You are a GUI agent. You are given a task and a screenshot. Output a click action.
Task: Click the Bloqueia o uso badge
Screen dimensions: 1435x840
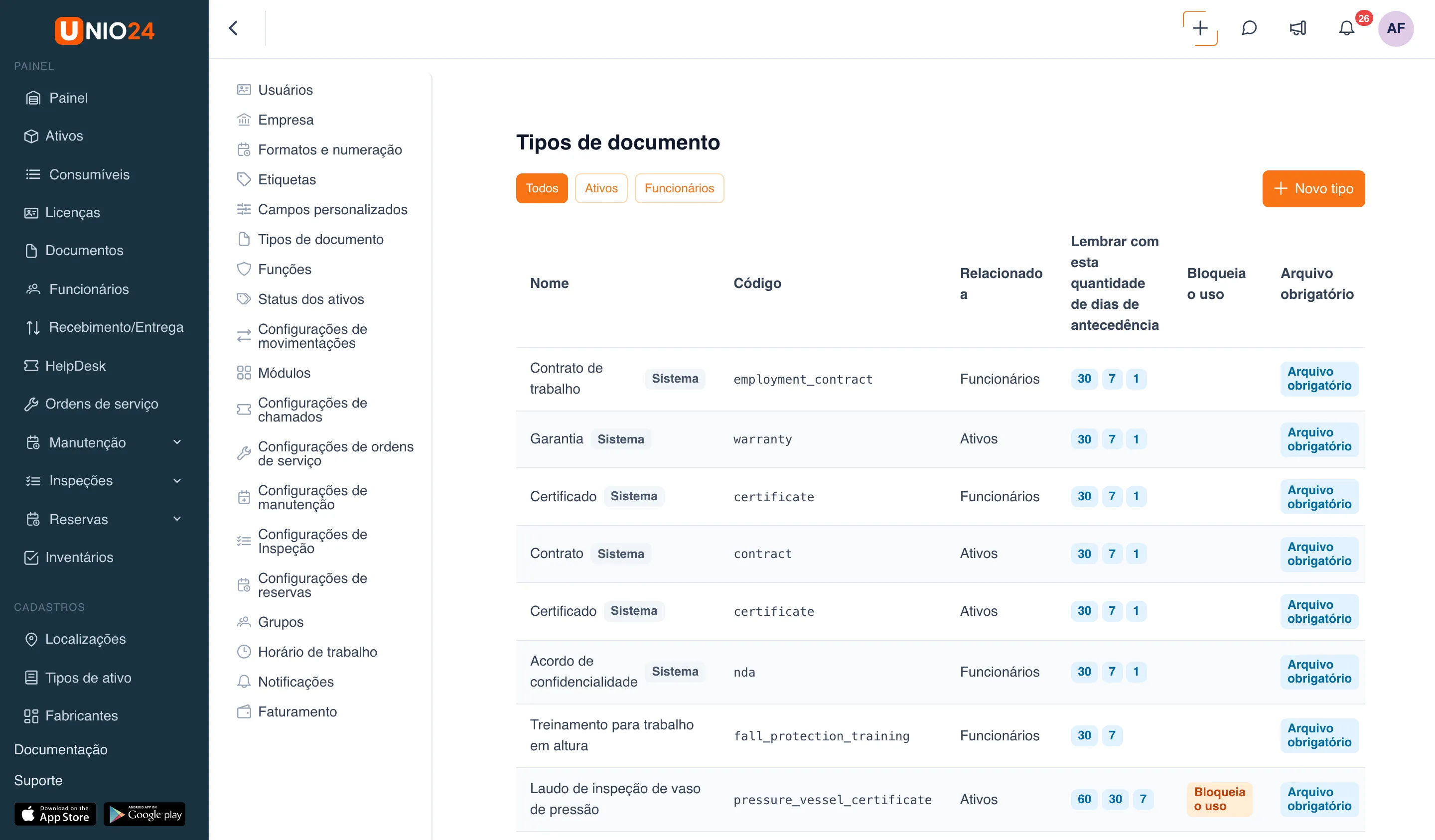[x=1219, y=799]
